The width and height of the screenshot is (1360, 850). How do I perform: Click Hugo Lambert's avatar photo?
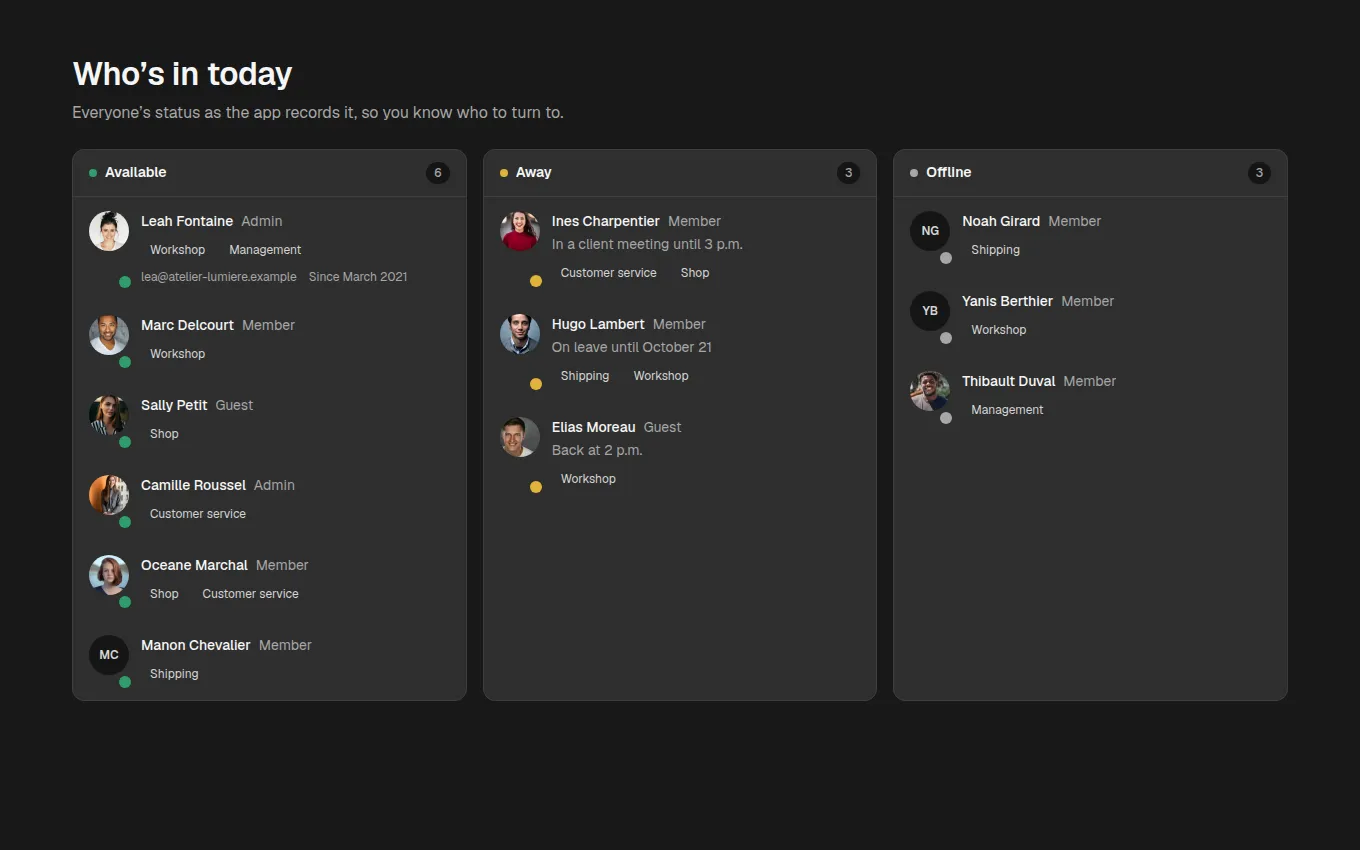point(520,334)
